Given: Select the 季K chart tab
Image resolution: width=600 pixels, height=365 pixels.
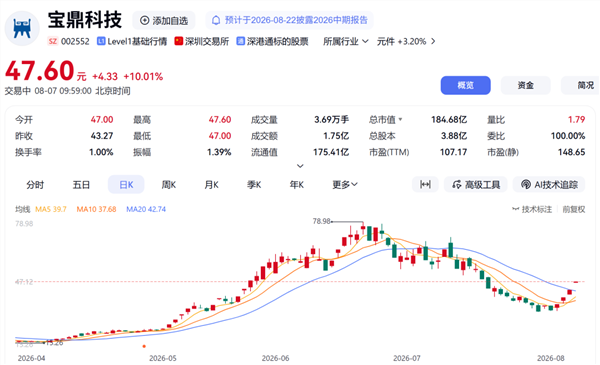Looking at the screenshot, I should (x=254, y=185).
